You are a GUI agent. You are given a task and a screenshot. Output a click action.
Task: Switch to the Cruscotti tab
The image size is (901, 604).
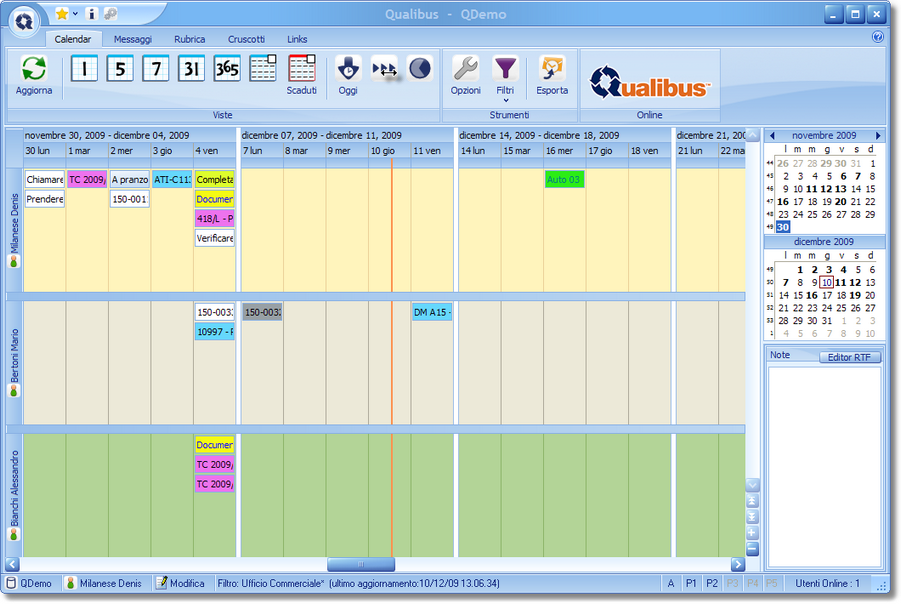pos(246,39)
